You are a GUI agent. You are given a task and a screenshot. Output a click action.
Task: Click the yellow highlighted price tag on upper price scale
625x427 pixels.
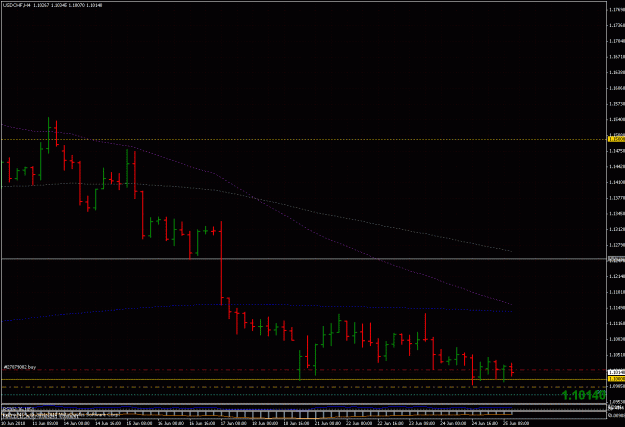click(x=616, y=139)
